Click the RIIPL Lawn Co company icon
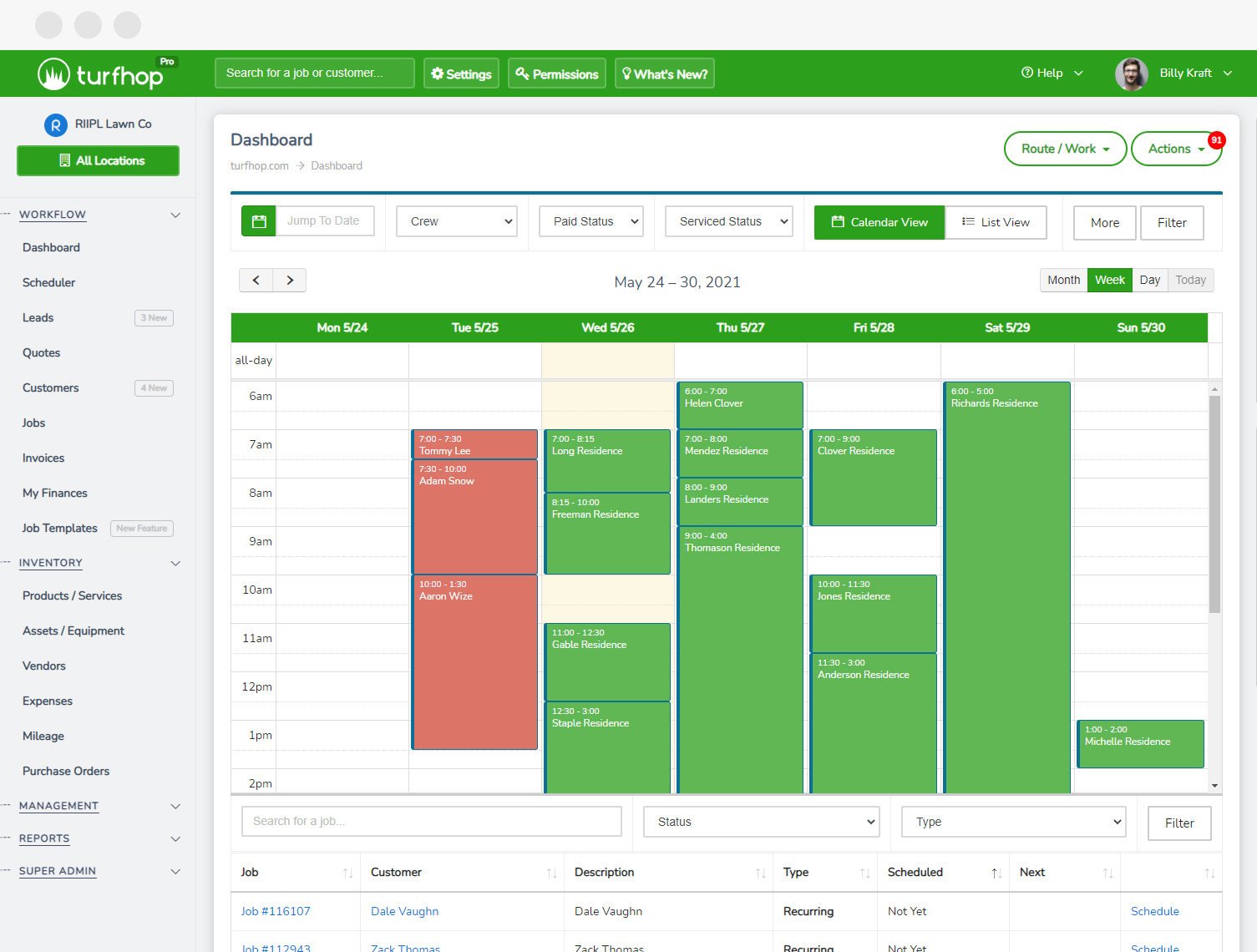This screenshot has width=1257, height=952. [55, 125]
